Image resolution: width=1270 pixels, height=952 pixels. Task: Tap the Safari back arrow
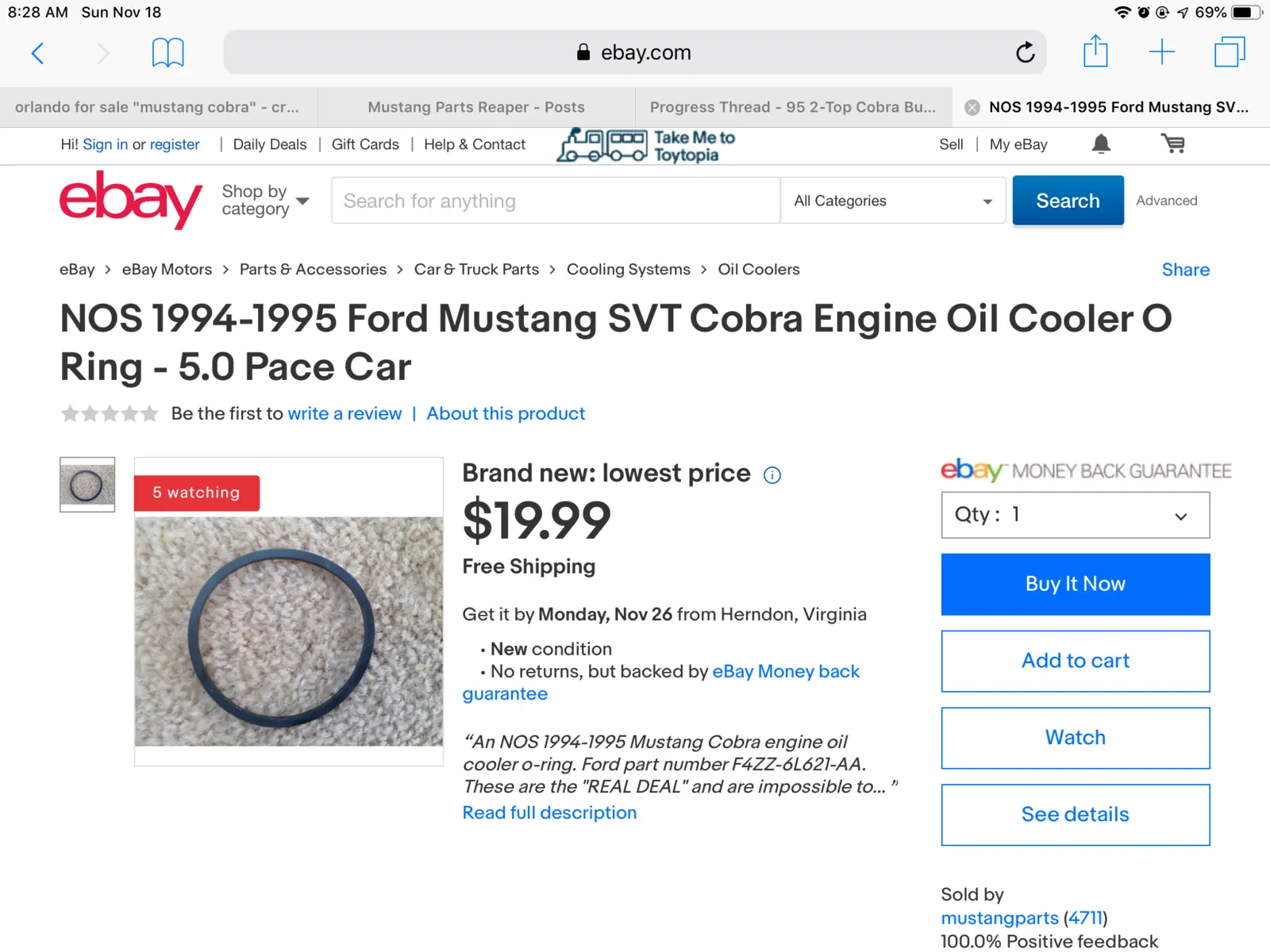click(x=37, y=53)
